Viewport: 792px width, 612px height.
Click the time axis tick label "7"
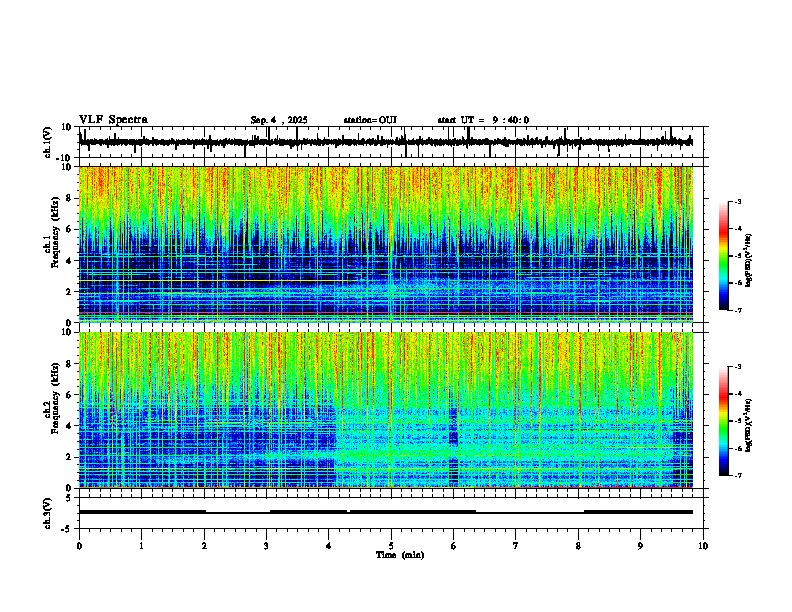click(516, 546)
